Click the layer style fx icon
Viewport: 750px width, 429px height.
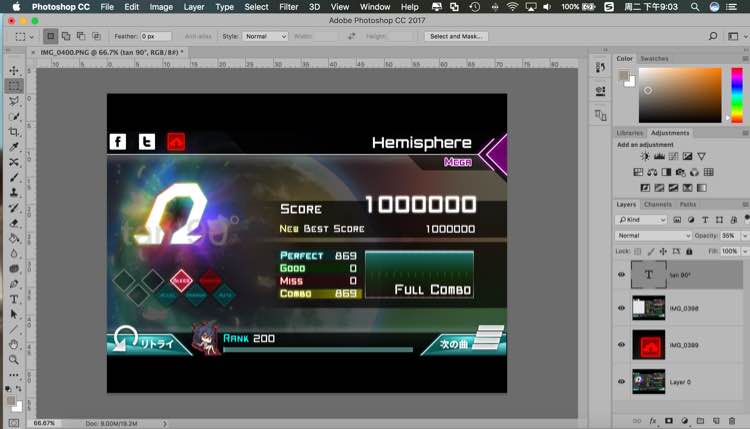coord(652,421)
